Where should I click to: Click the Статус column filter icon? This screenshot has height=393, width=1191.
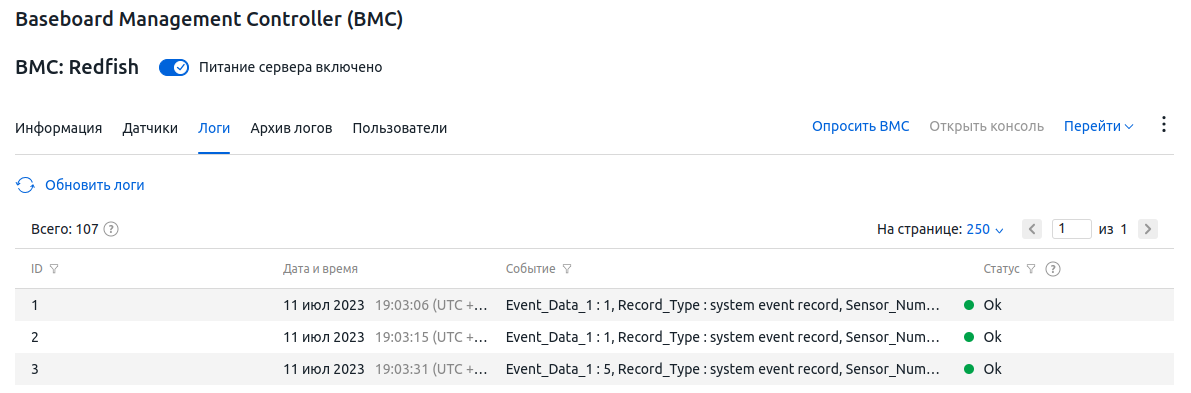tap(1031, 269)
